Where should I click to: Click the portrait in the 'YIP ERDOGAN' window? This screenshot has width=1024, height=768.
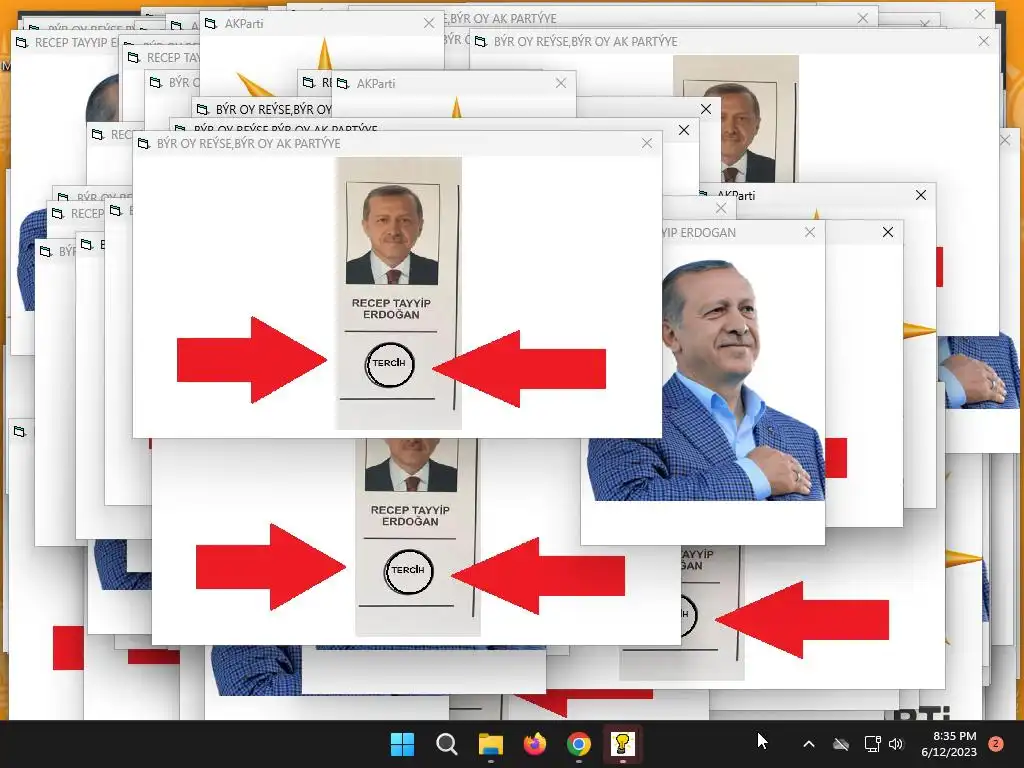click(x=707, y=380)
